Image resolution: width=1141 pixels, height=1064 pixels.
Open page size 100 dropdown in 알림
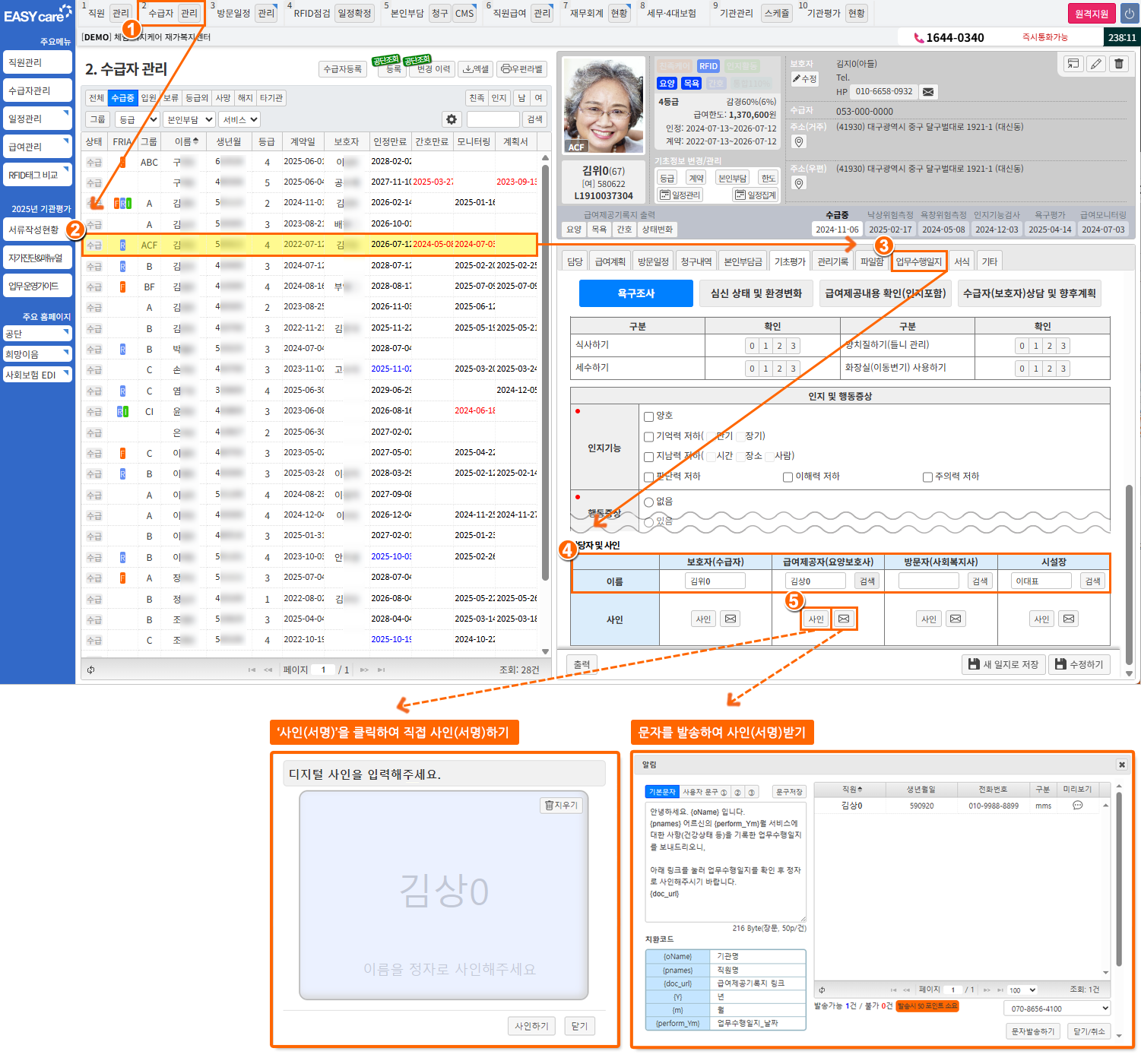tap(1022, 990)
